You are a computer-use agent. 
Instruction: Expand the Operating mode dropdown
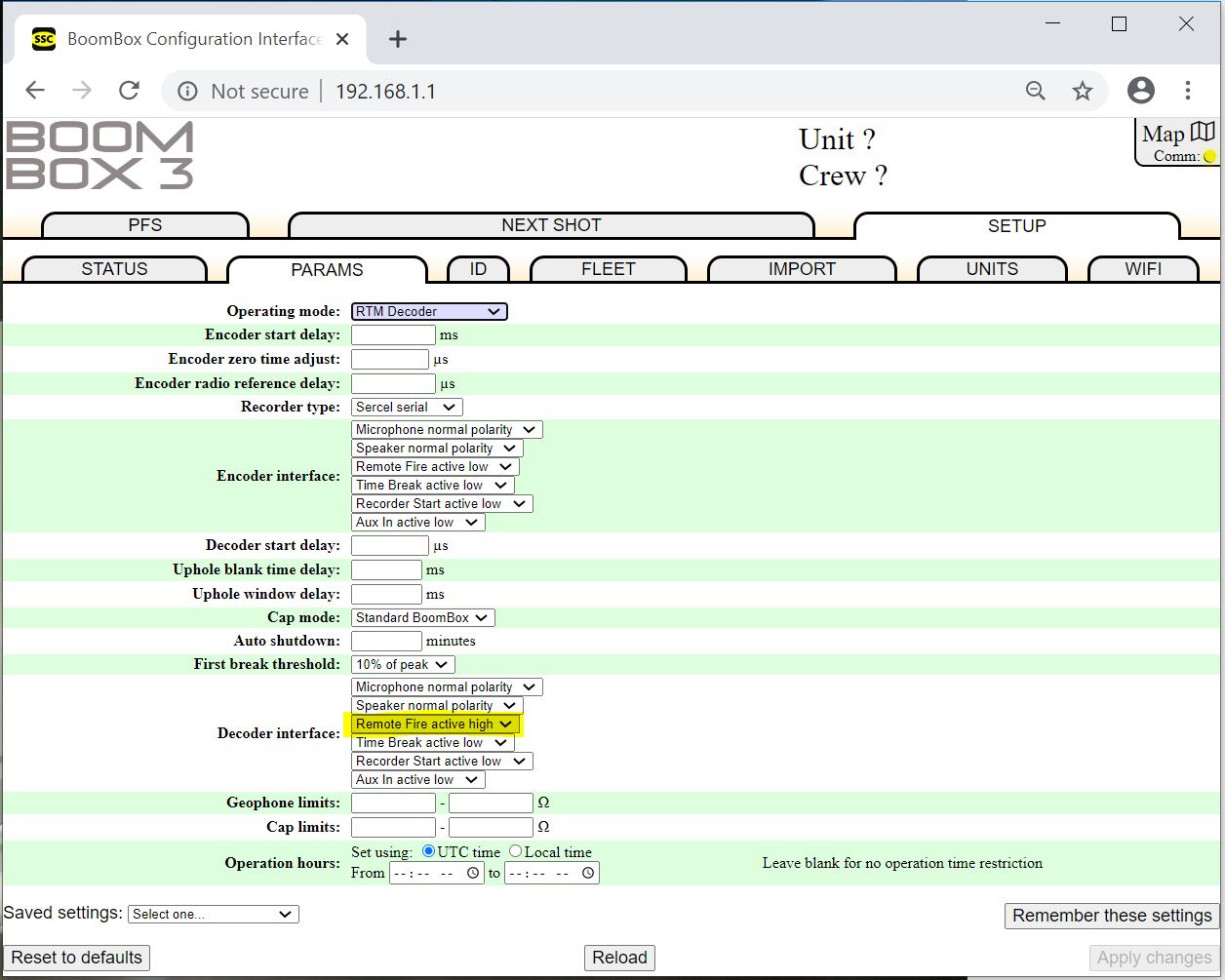(429, 311)
